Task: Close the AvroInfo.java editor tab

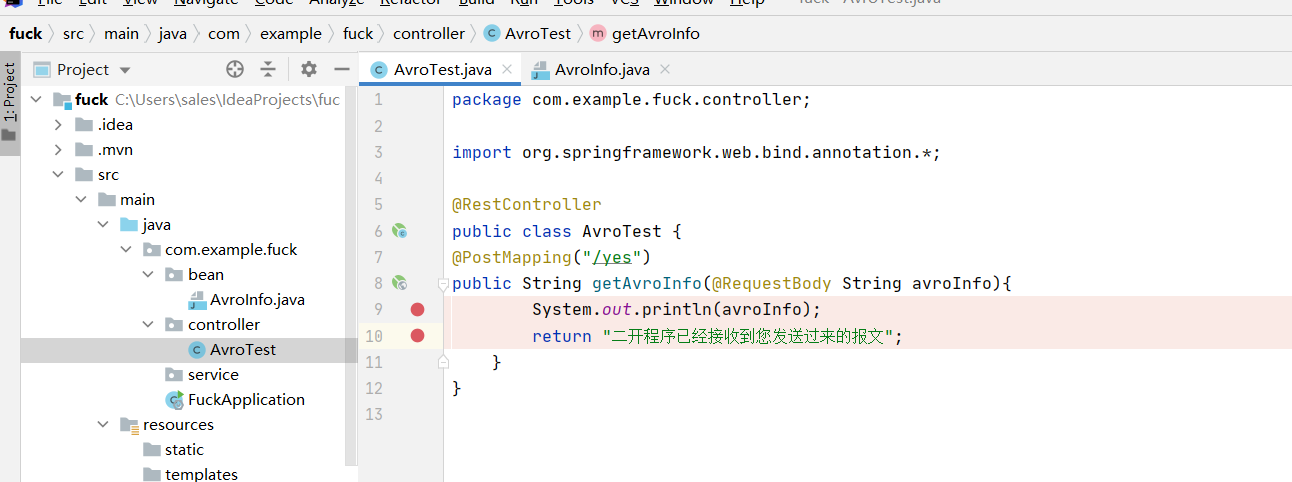Action: pos(665,69)
